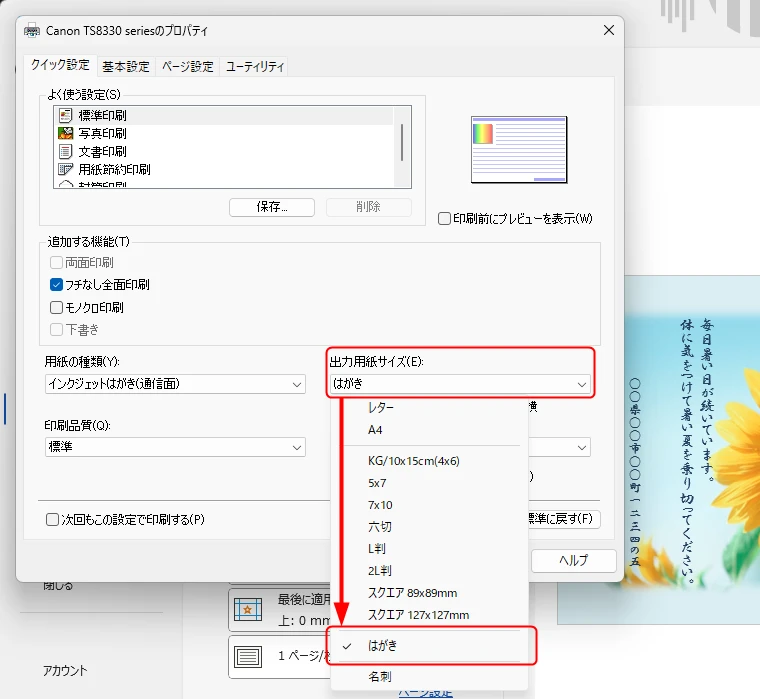Open 印刷品質 dropdown showing 標準

(175, 447)
